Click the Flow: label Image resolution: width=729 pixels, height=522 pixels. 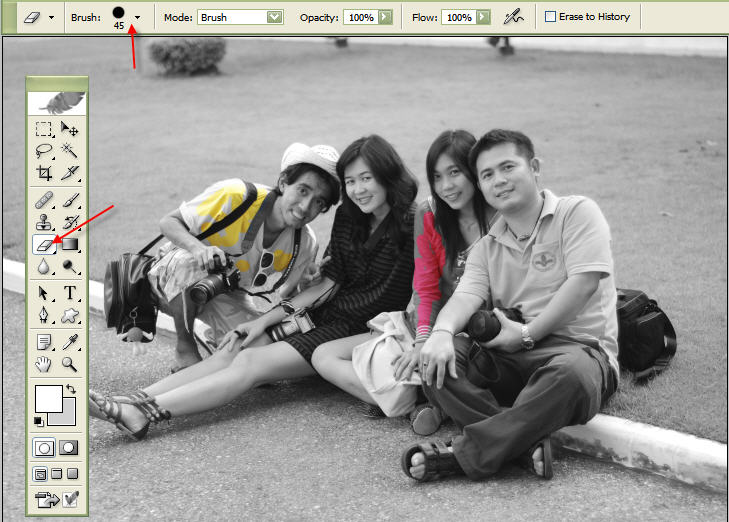(x=424, y=18)
